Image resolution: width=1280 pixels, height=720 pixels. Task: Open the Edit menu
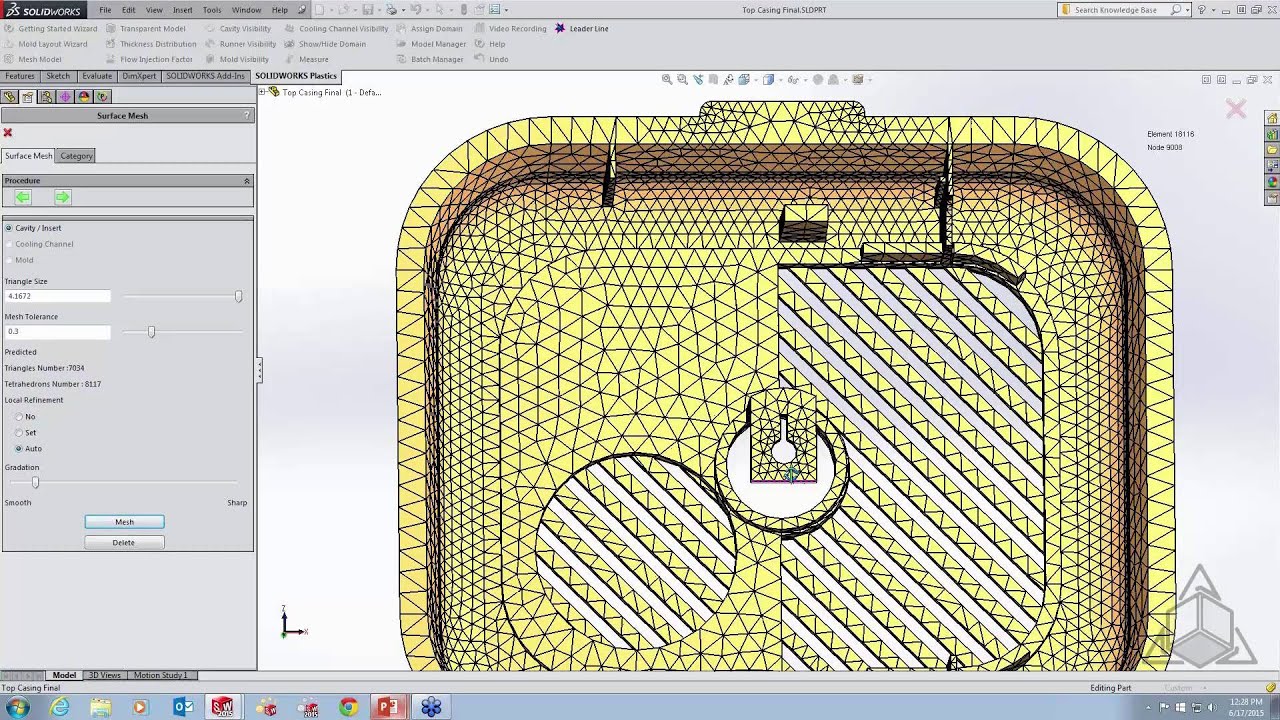pos(129,10)
